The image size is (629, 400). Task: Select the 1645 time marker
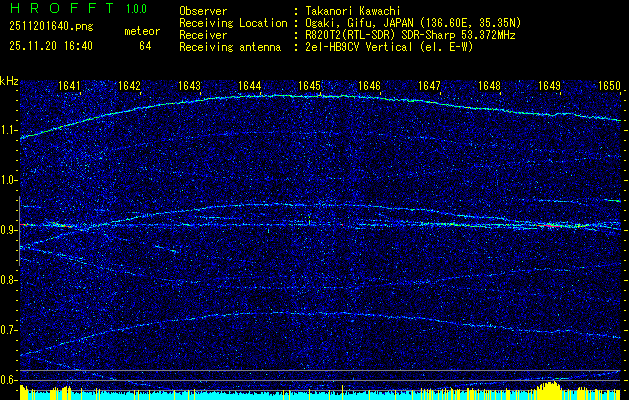point(309,86)
